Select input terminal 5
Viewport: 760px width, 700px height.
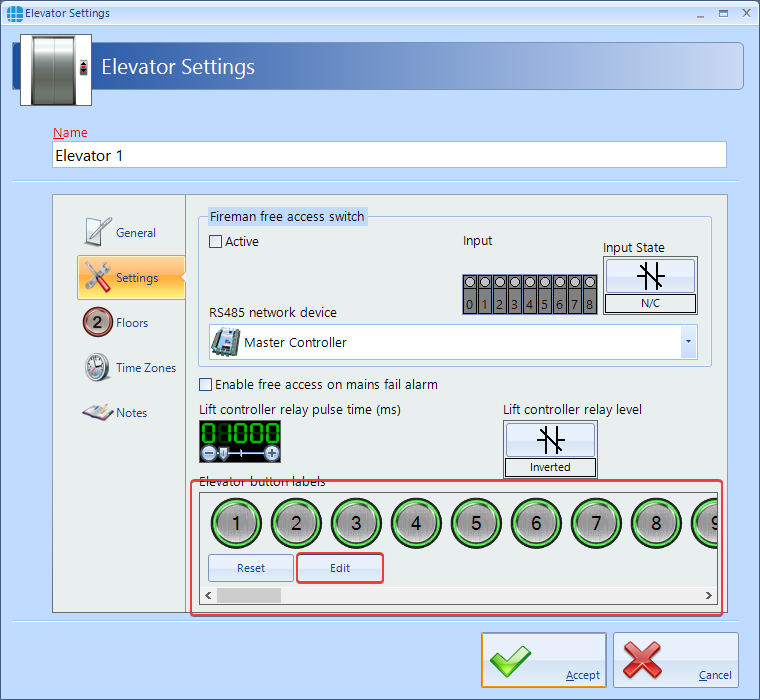(545, 294)
